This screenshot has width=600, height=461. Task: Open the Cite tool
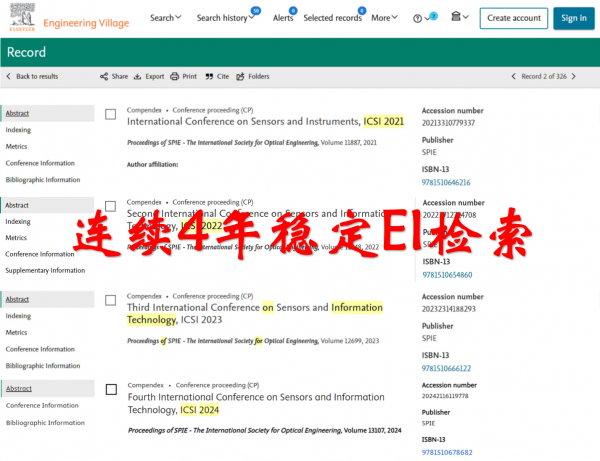216,76
